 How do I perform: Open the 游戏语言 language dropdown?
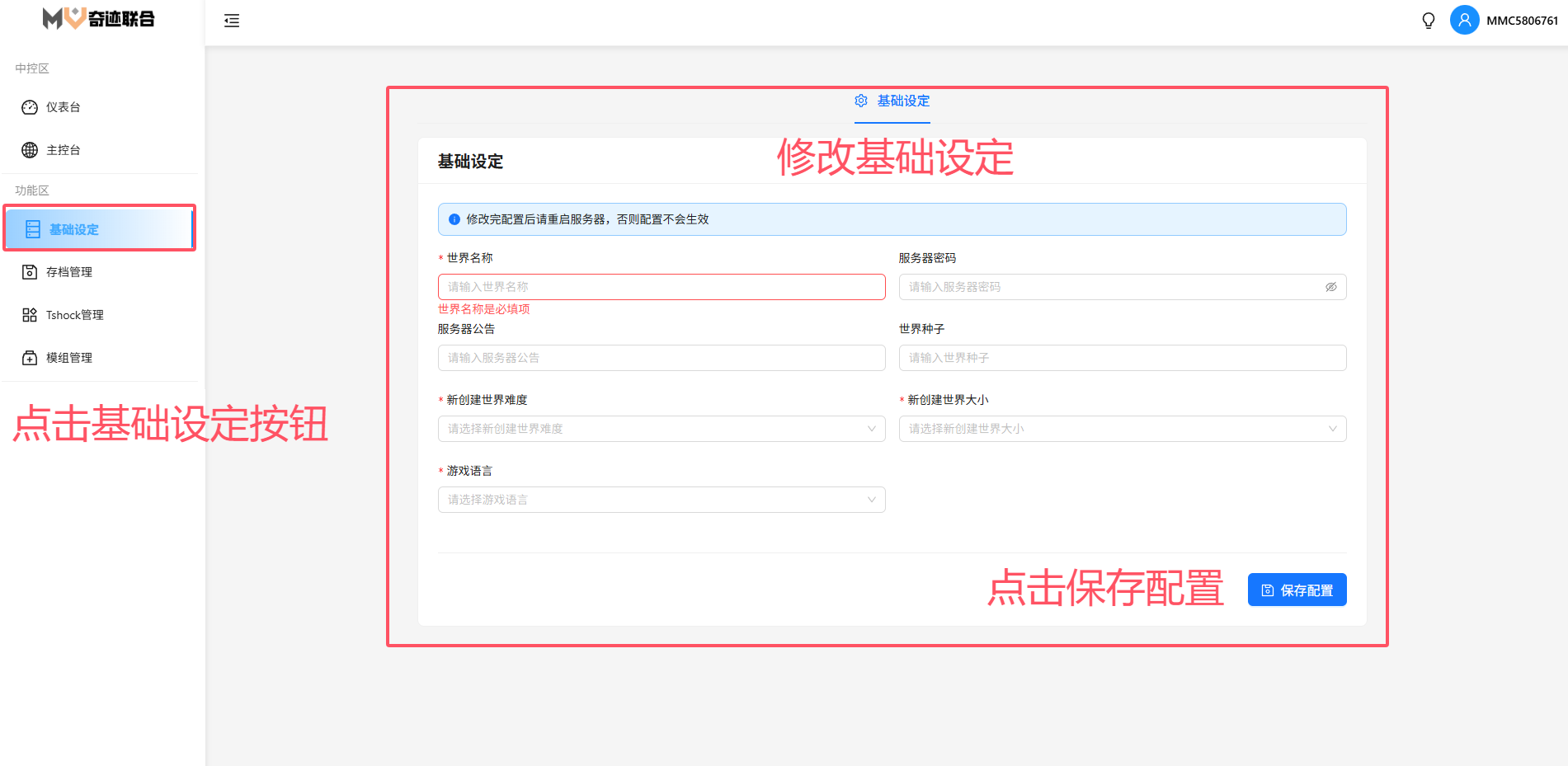661,500
